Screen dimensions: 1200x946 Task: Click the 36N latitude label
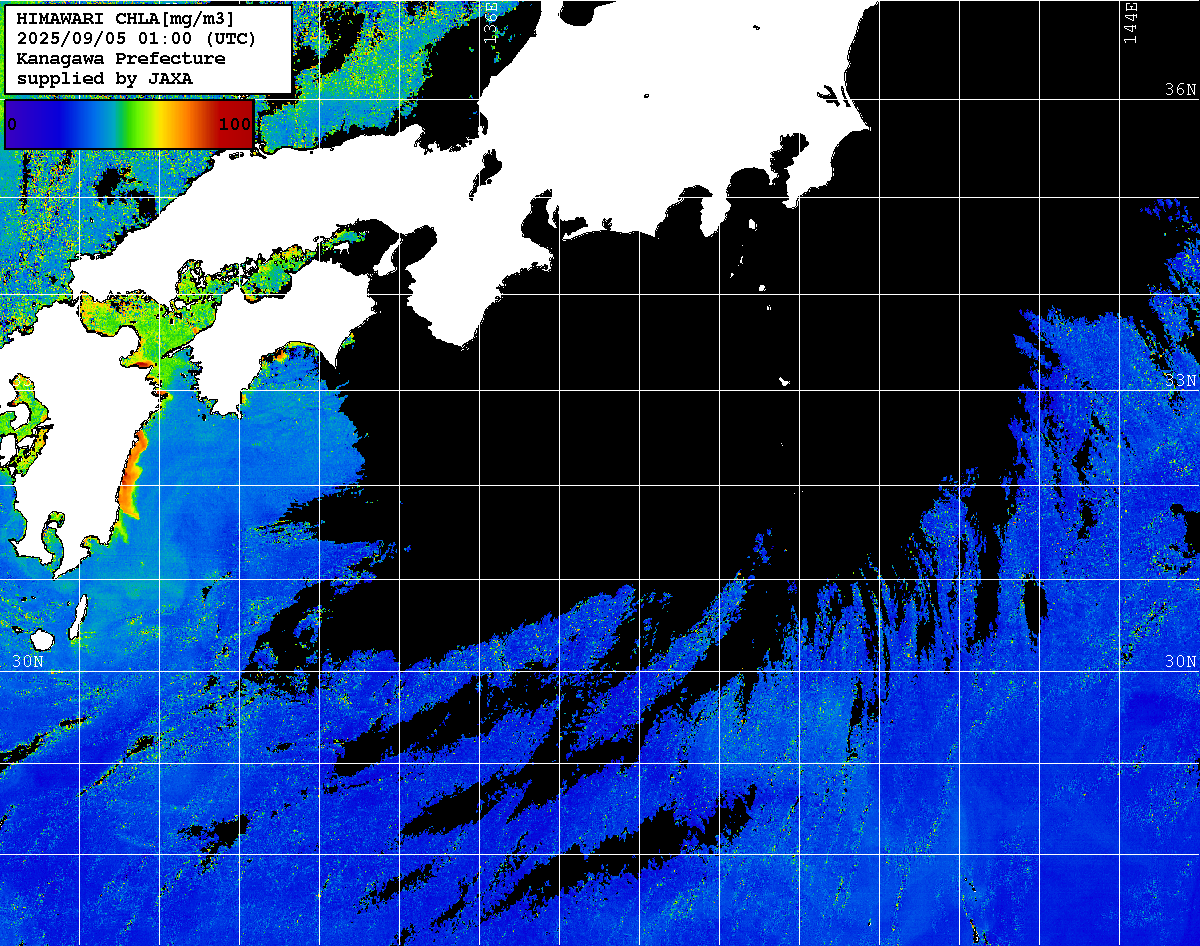[x=1180, y=89]
